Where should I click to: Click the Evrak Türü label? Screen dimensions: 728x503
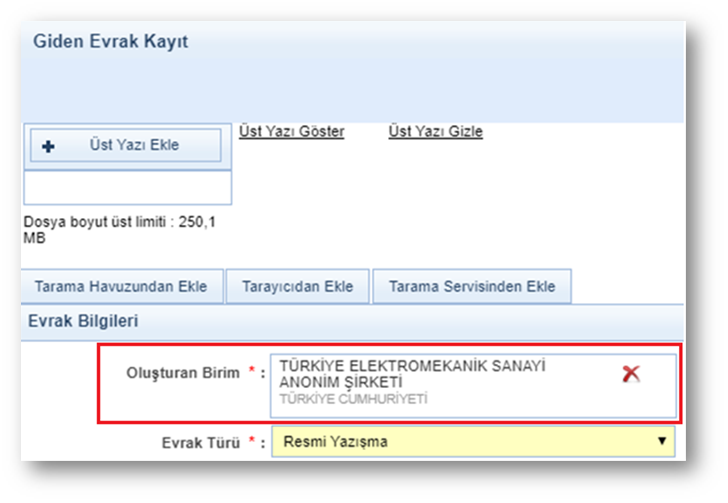pos(200,441)
